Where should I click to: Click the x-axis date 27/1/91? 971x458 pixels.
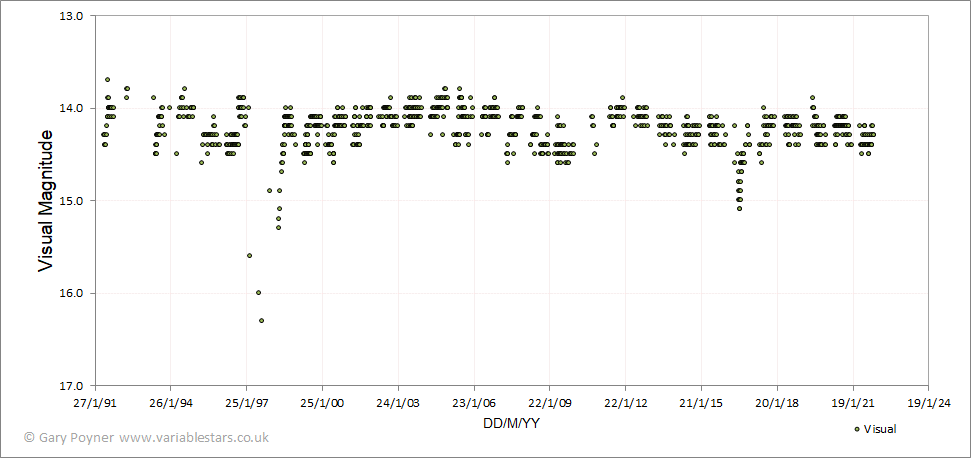point(96,404)
